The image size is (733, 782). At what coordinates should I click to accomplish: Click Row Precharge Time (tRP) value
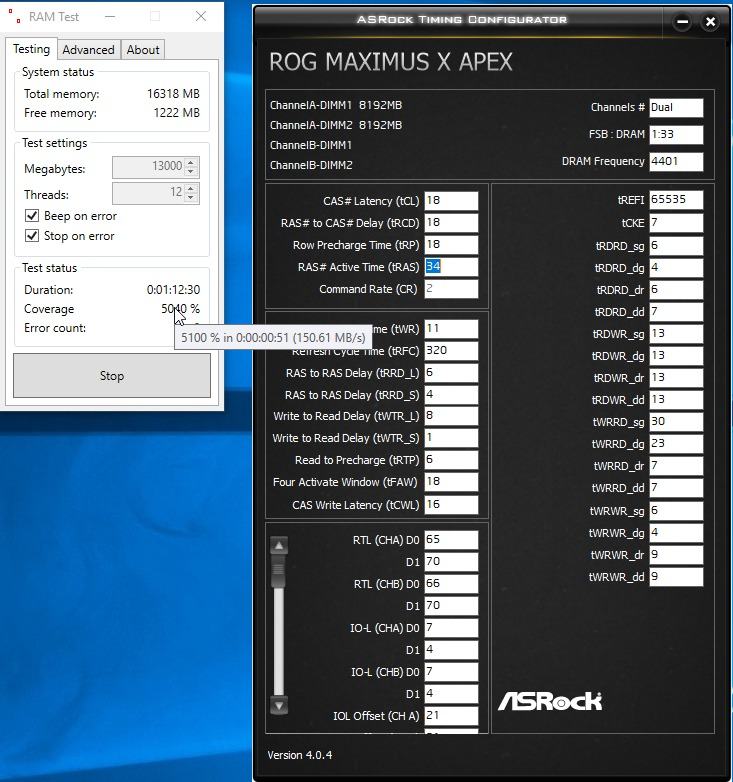pyautogui.click(x=451, y=244)
